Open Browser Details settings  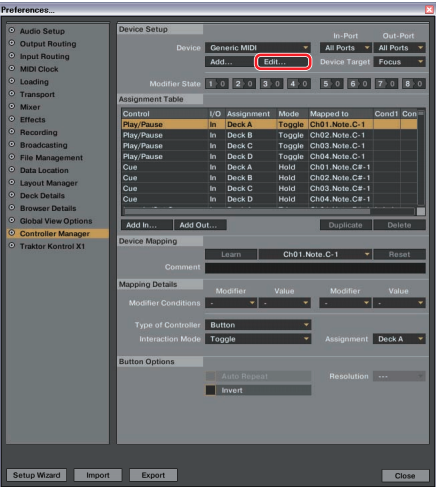[48, 208]
